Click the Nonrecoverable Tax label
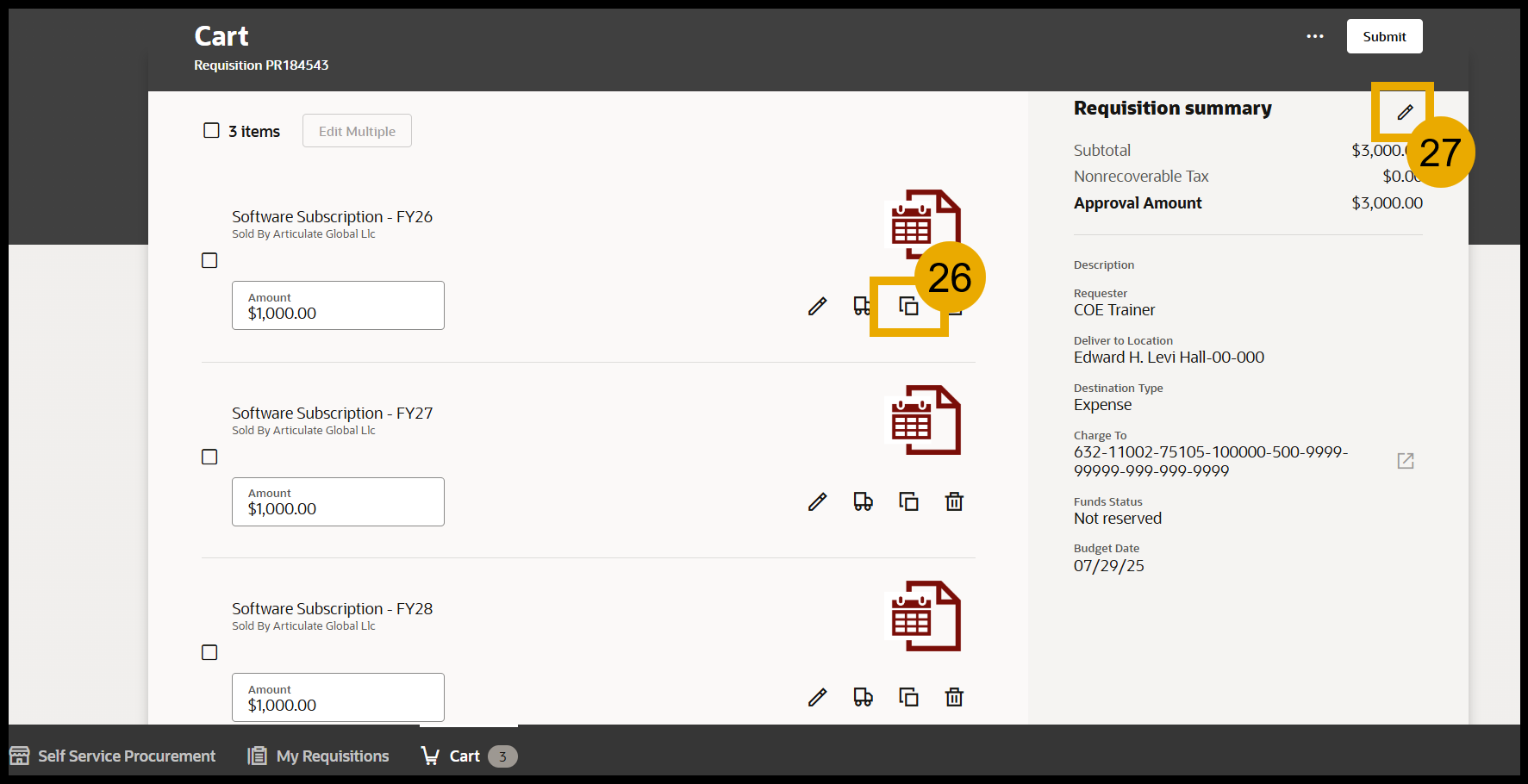 click(1141, 176)
